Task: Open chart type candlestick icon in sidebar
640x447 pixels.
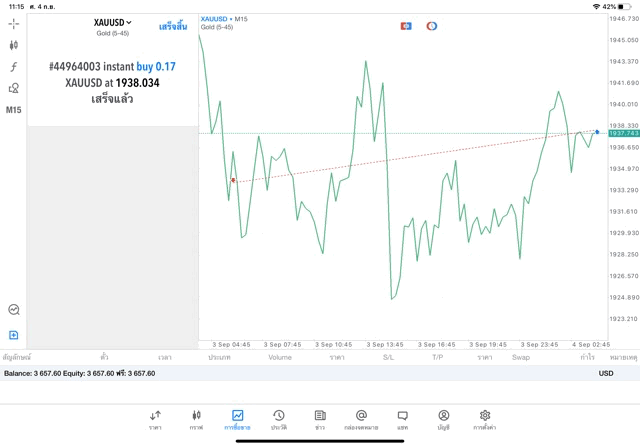Action: tap(14, 45)
